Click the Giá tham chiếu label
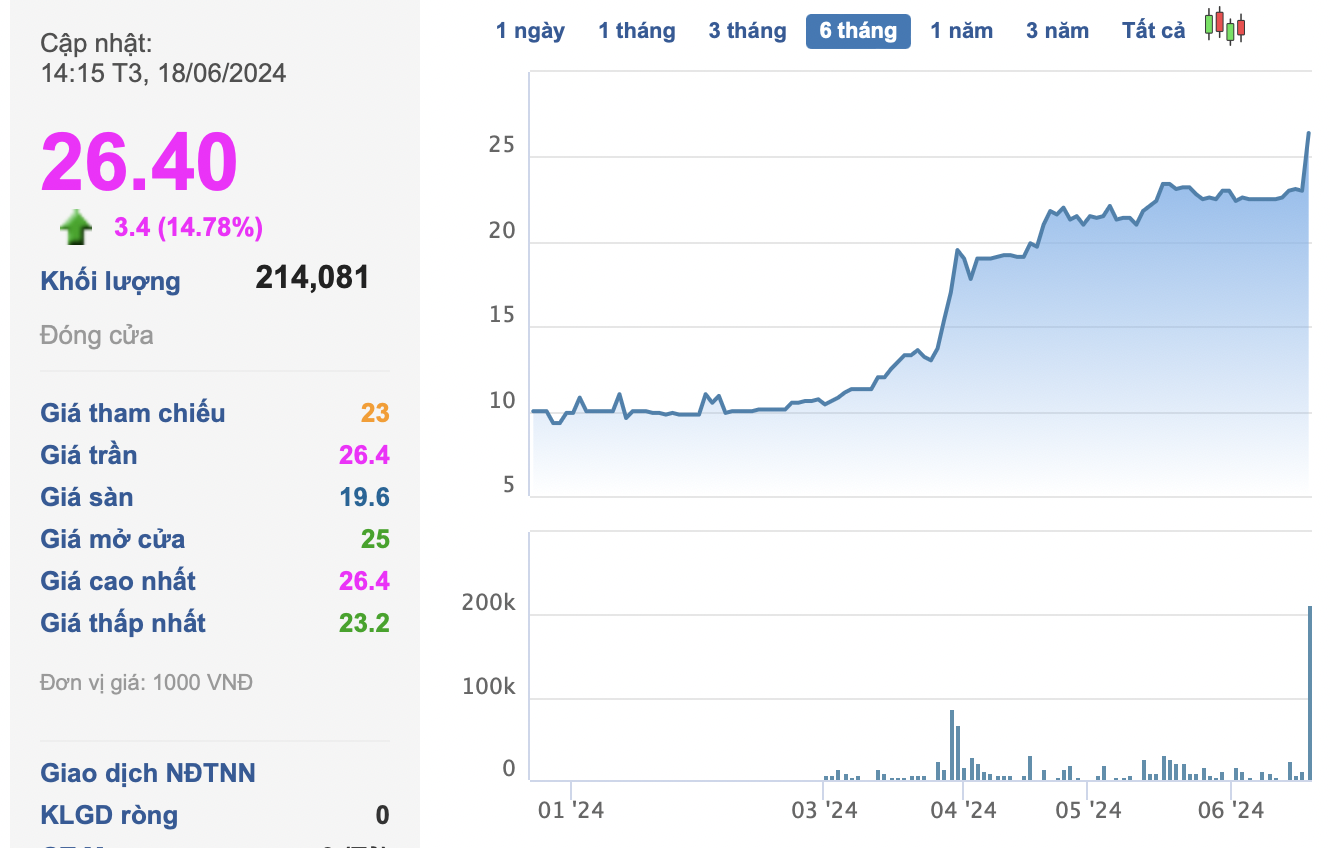This screenshot has height=848, width=1330. (133, 413)
